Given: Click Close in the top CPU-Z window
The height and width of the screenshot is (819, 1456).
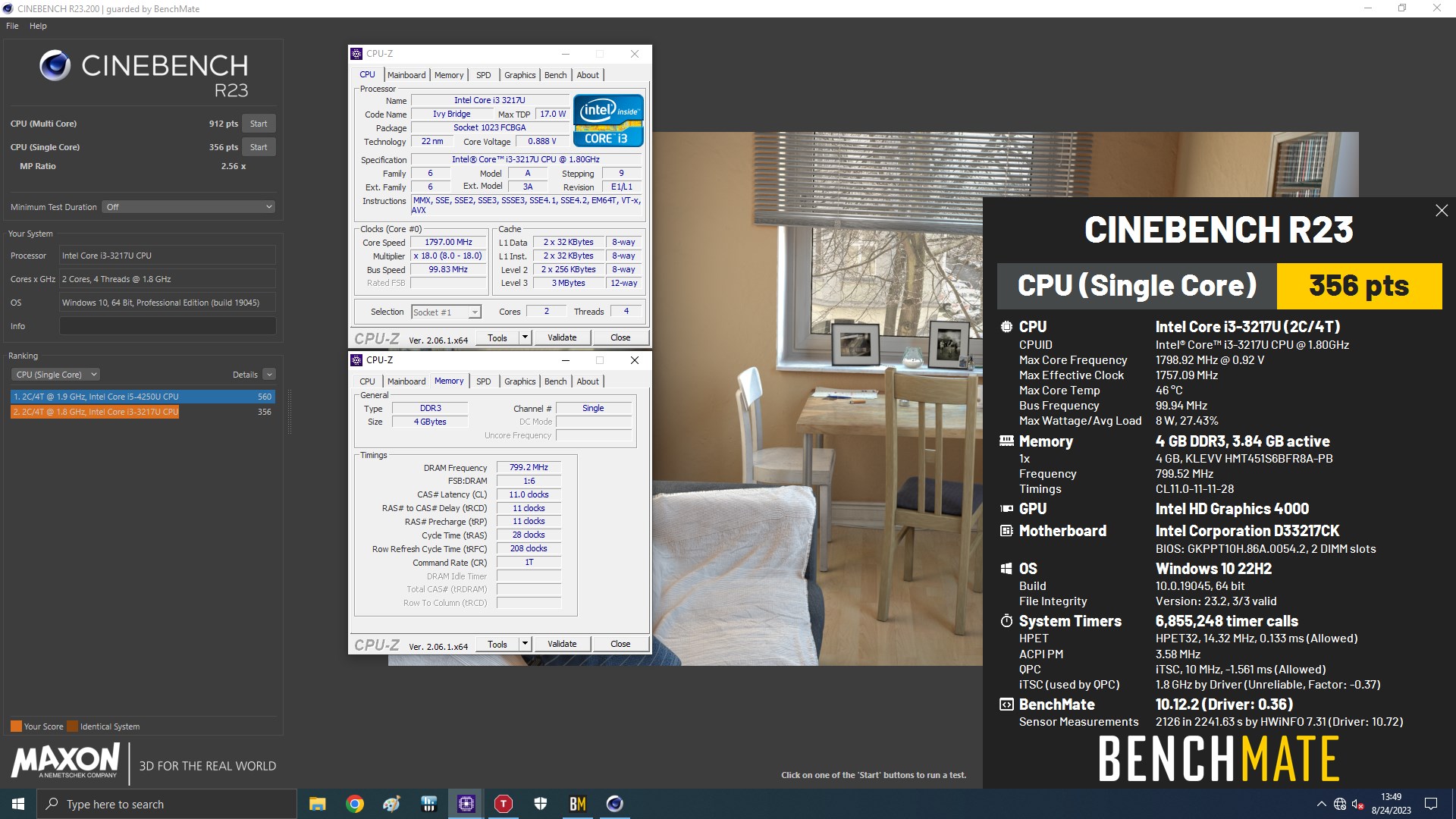Looking at the screenshot, I should coord(620,338).
